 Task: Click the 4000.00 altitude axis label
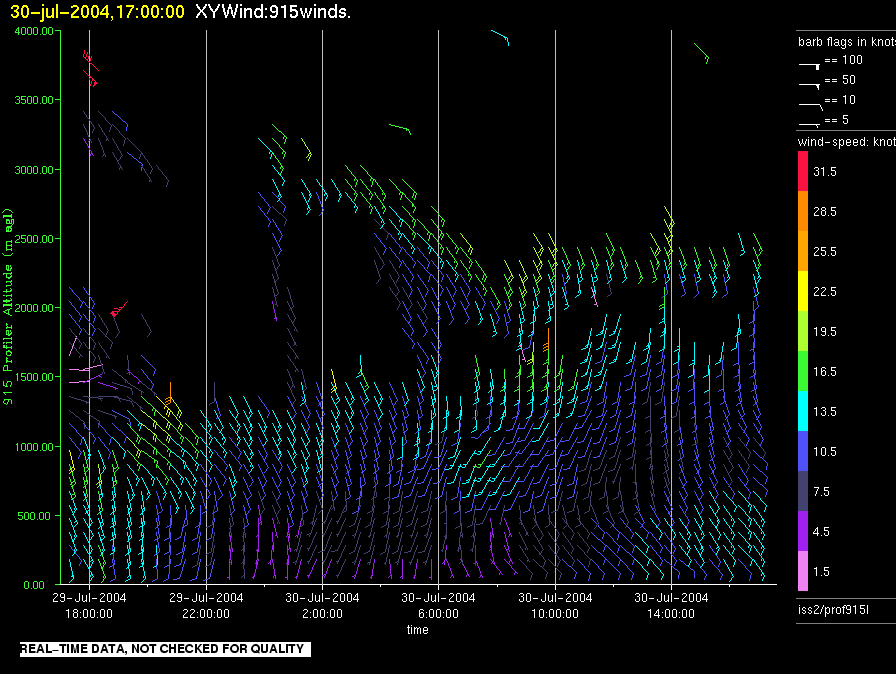click(x=34, y=31)
